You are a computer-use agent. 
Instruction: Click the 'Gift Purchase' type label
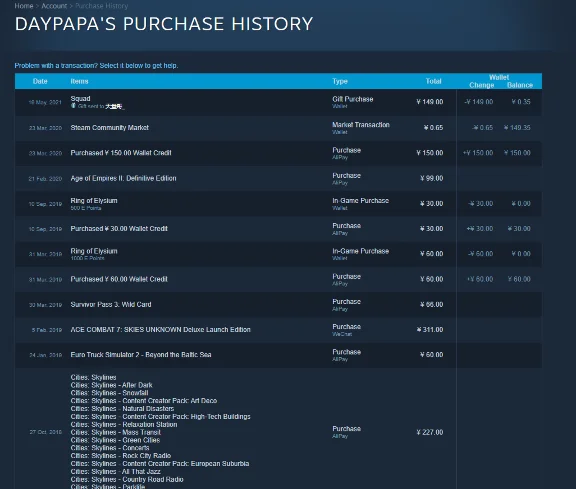(353, 99)
